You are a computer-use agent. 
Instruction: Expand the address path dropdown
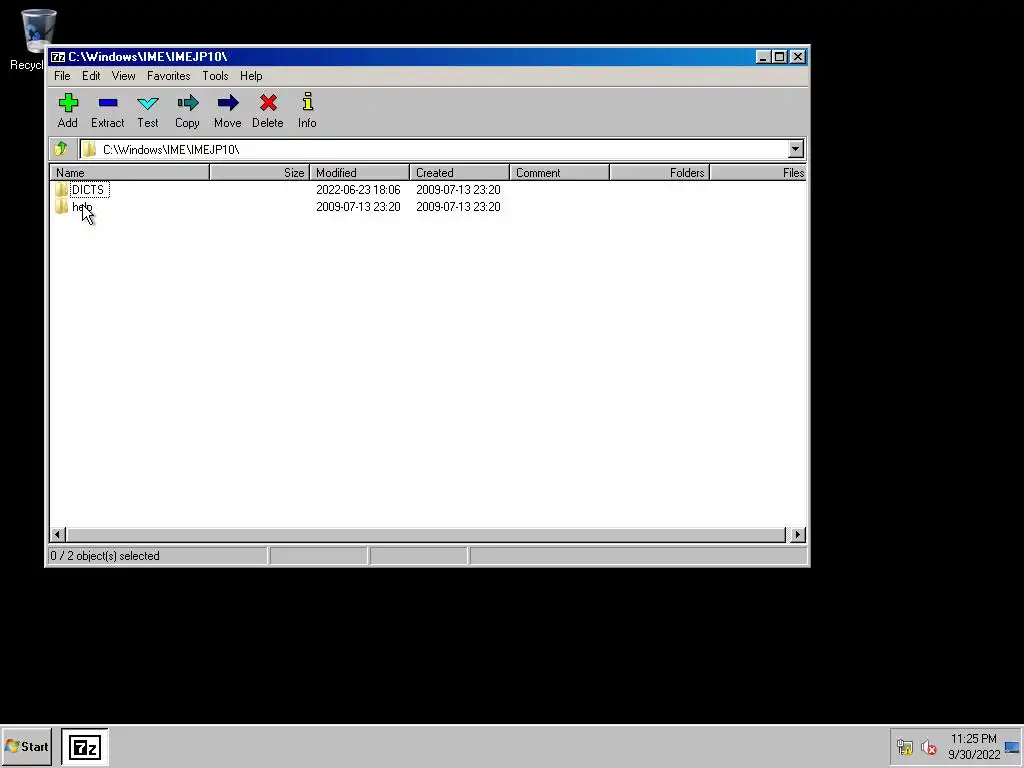795,149
